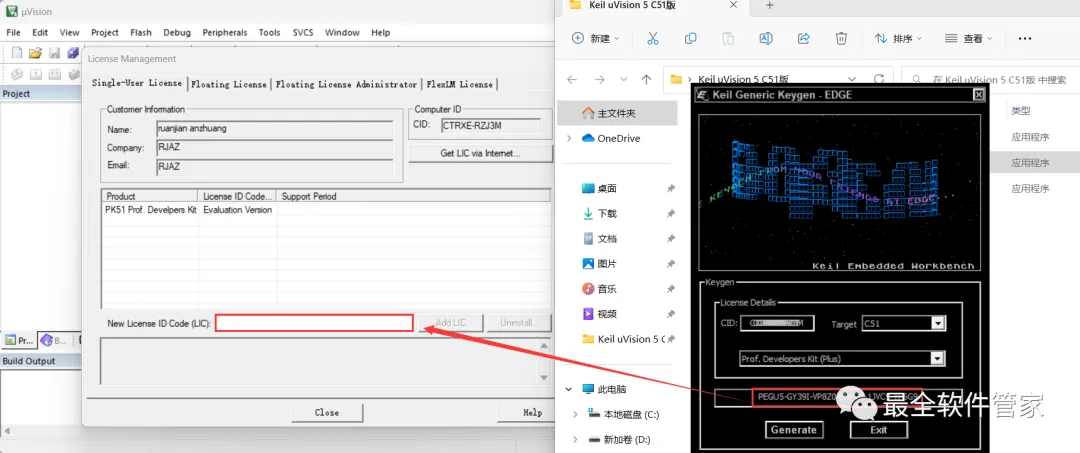Click the Save All icon in µVision toolbar
Screen dimensions: 1080x453
tap(73, 53)
